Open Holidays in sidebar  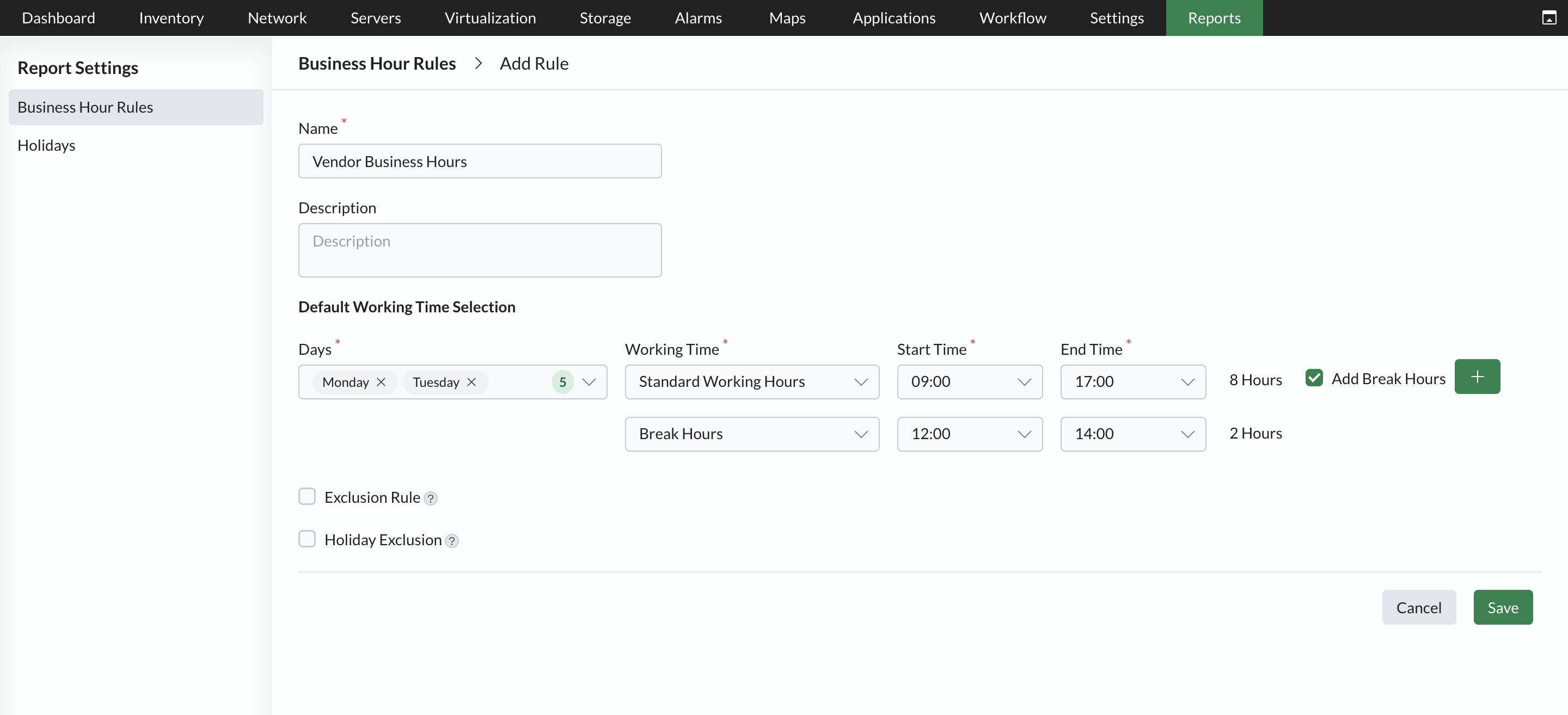coord(136,145)
